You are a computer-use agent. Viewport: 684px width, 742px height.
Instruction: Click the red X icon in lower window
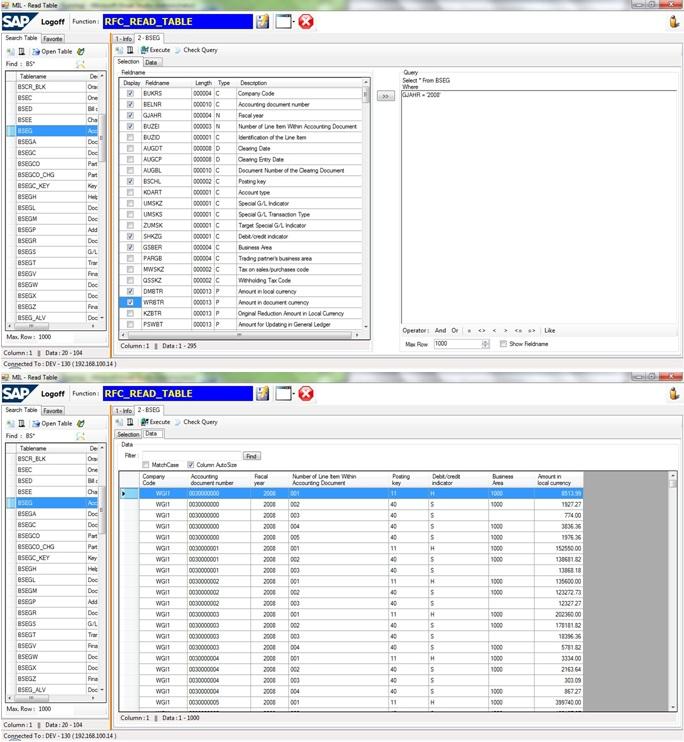click(306, 393)
